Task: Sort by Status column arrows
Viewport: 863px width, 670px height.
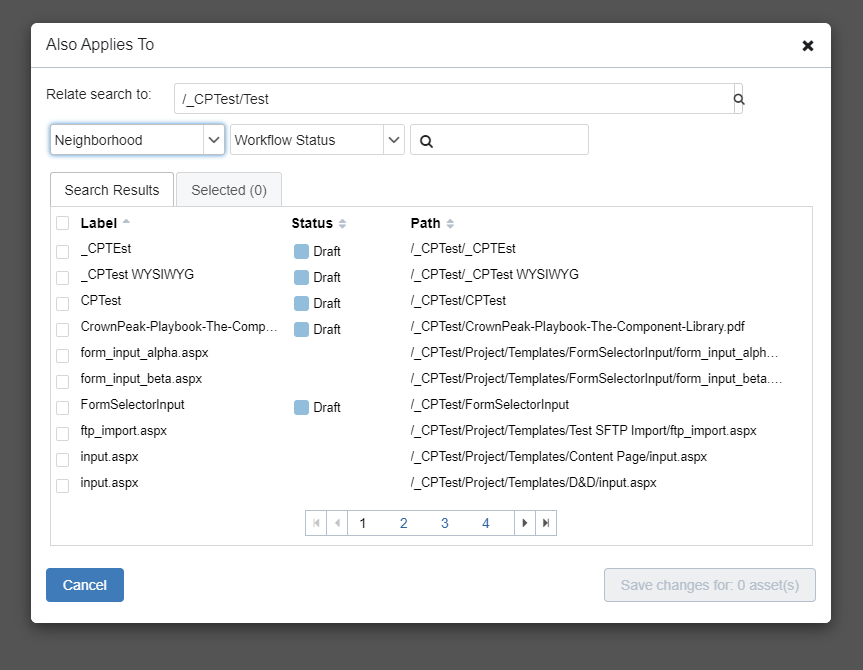Action: tap(342, 224)
